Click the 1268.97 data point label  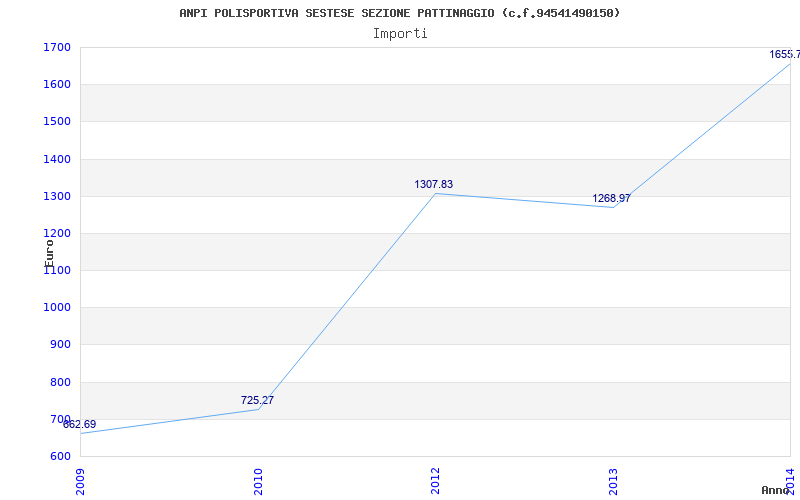[x=611, y=198]
